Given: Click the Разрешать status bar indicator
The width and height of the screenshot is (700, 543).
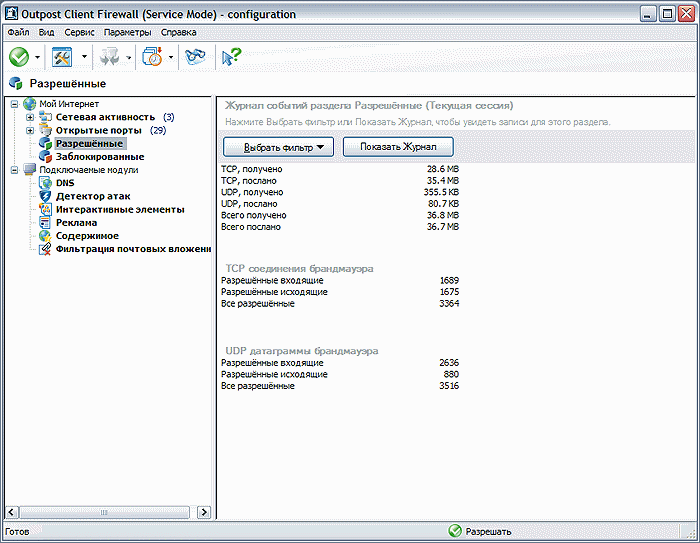Looking at the screenshot, I should [x=480, y=531].
